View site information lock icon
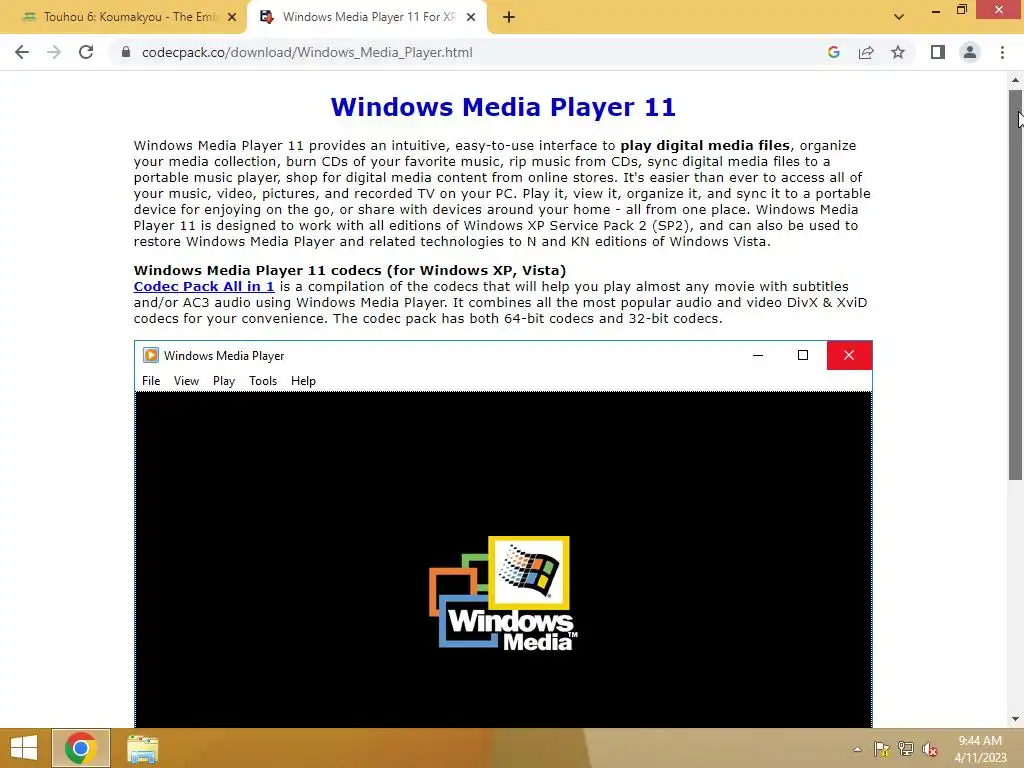Image resolution: width=1024 pixels, height=768 pixels. pos(126,52)
